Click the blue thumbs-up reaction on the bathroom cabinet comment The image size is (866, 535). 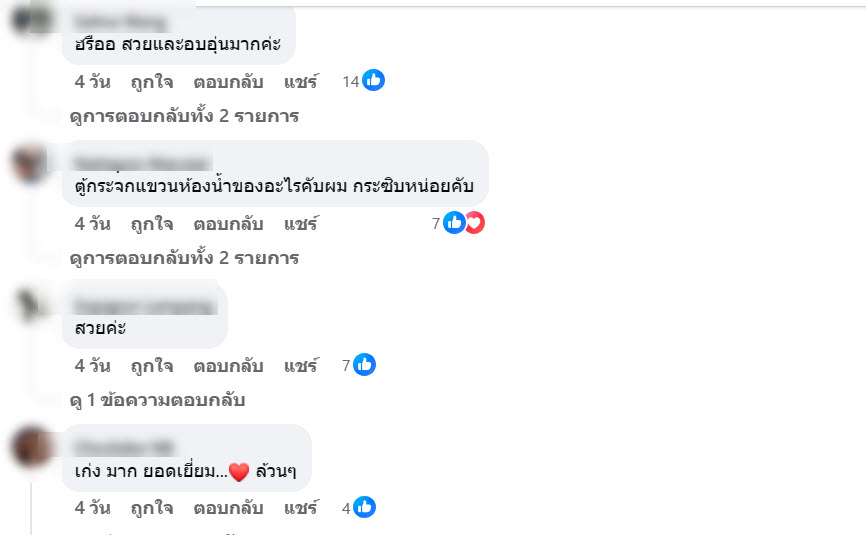click(x=453, y=223)
